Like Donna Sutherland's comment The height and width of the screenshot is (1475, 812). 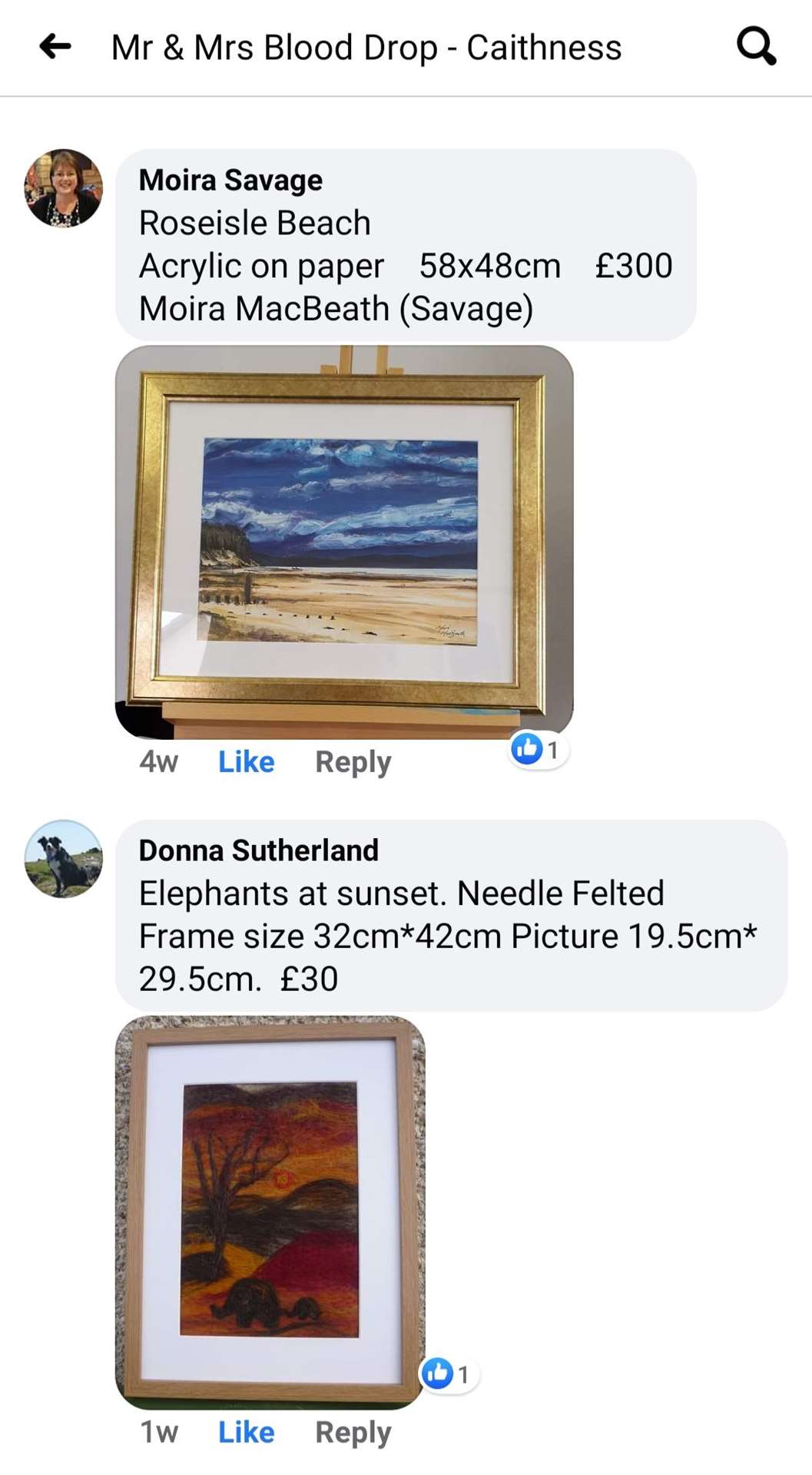246,1432
